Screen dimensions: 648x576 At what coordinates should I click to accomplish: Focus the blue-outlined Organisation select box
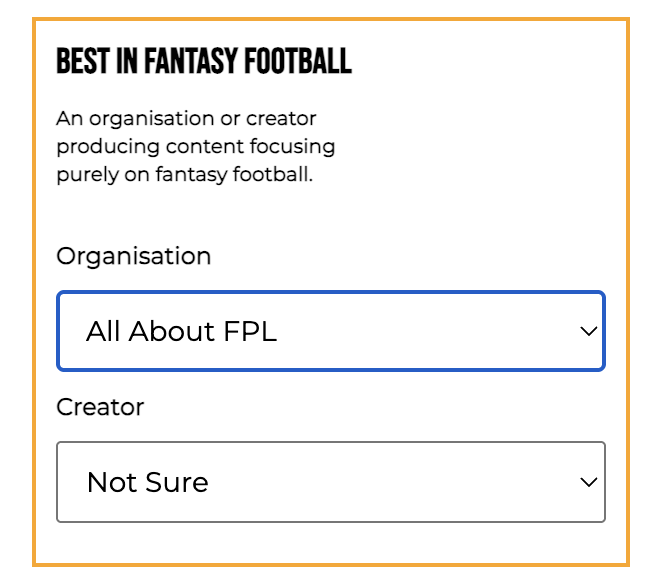330,331
